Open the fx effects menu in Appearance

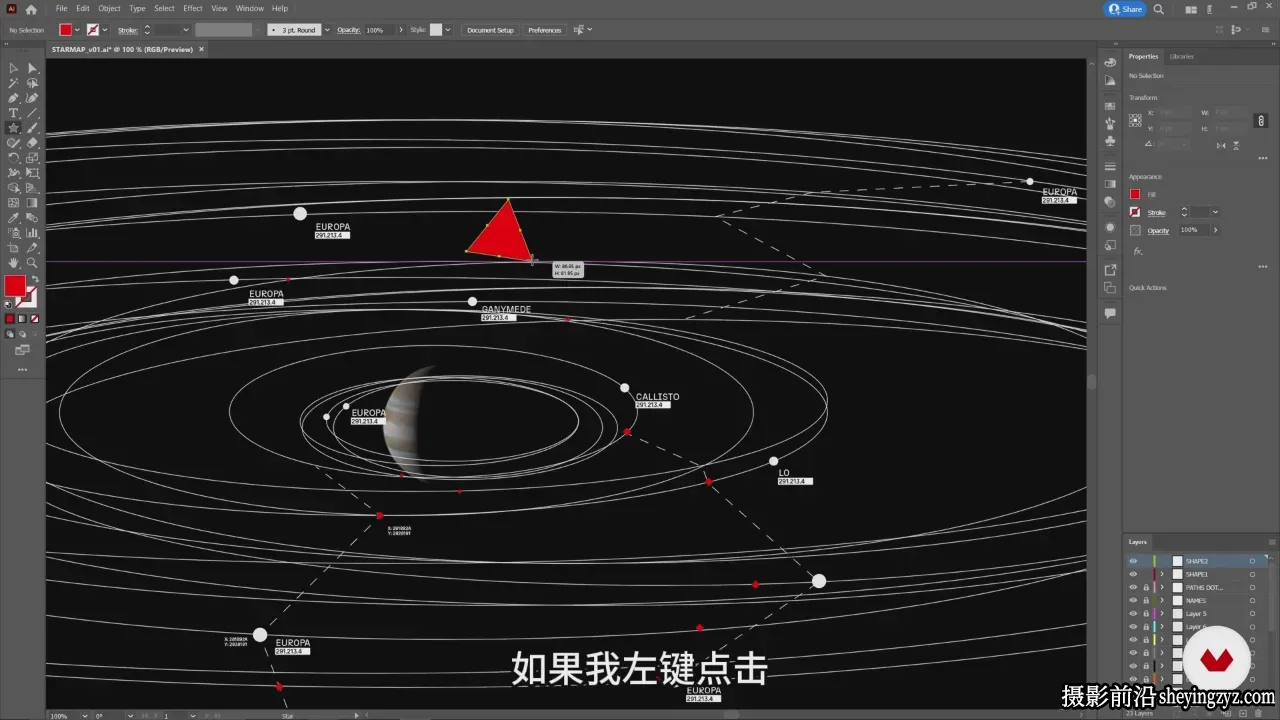point(1138,252)
